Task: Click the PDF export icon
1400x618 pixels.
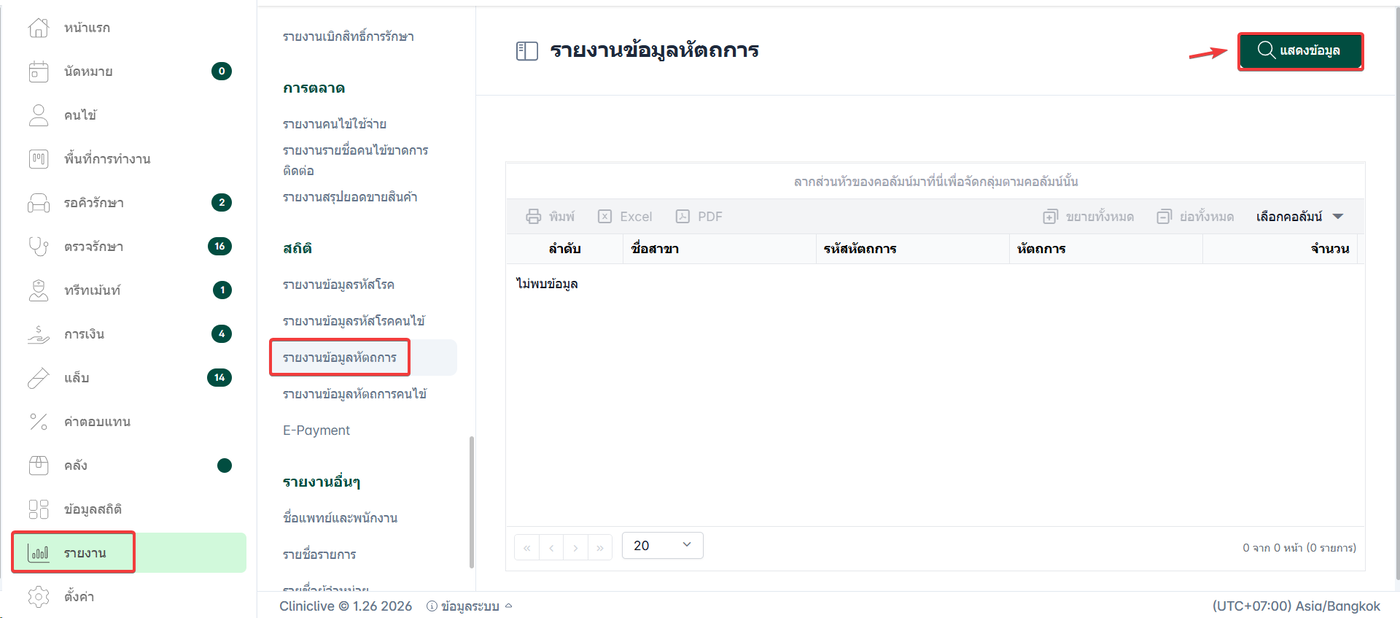Action: 683,216
